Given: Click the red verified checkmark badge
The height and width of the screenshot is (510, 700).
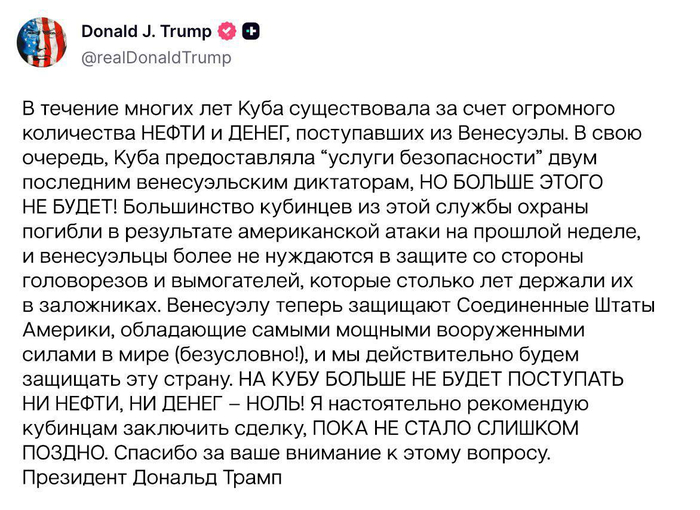Looking at the screenshot, I should point(227,31).
